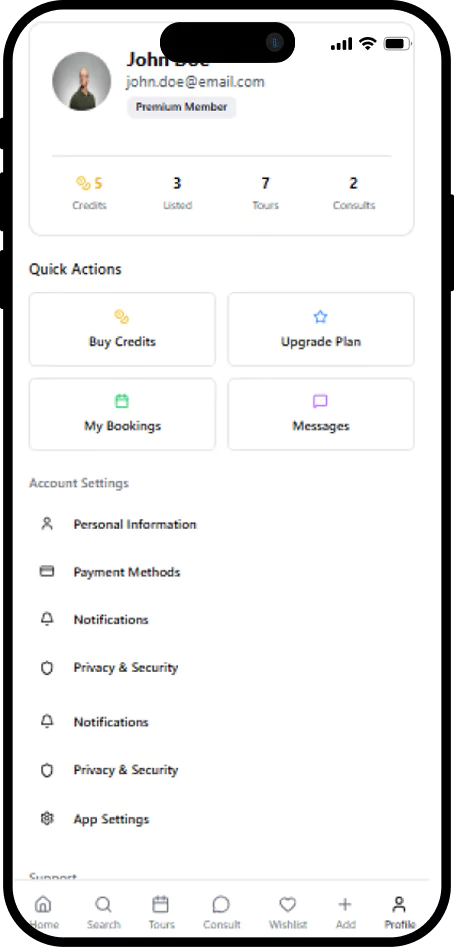Click the Premium Member badge
The width and height of the screenshot is (454, 947).
[x=181, y=107]
